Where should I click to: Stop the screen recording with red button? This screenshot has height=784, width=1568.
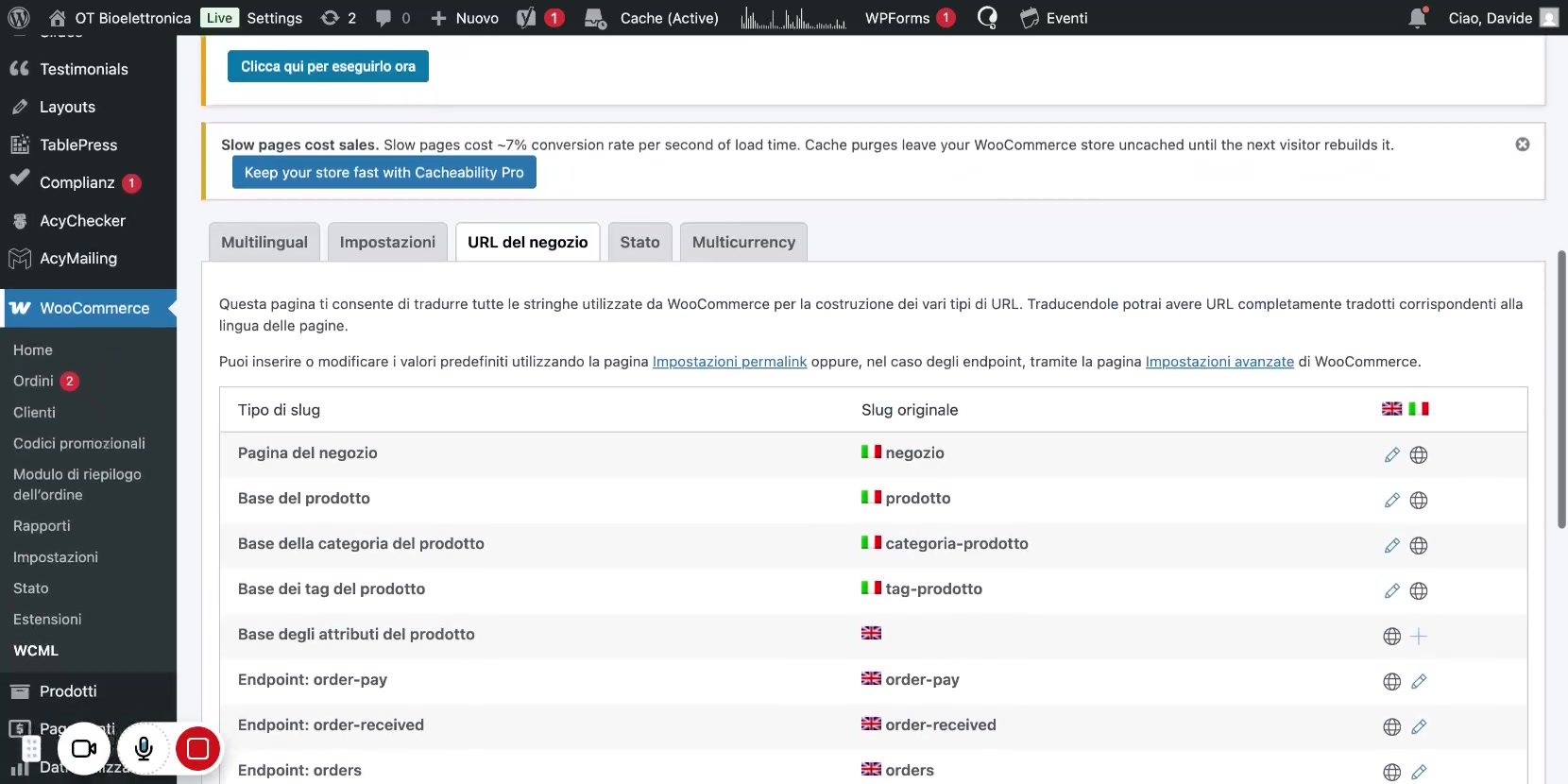[197, 749]
